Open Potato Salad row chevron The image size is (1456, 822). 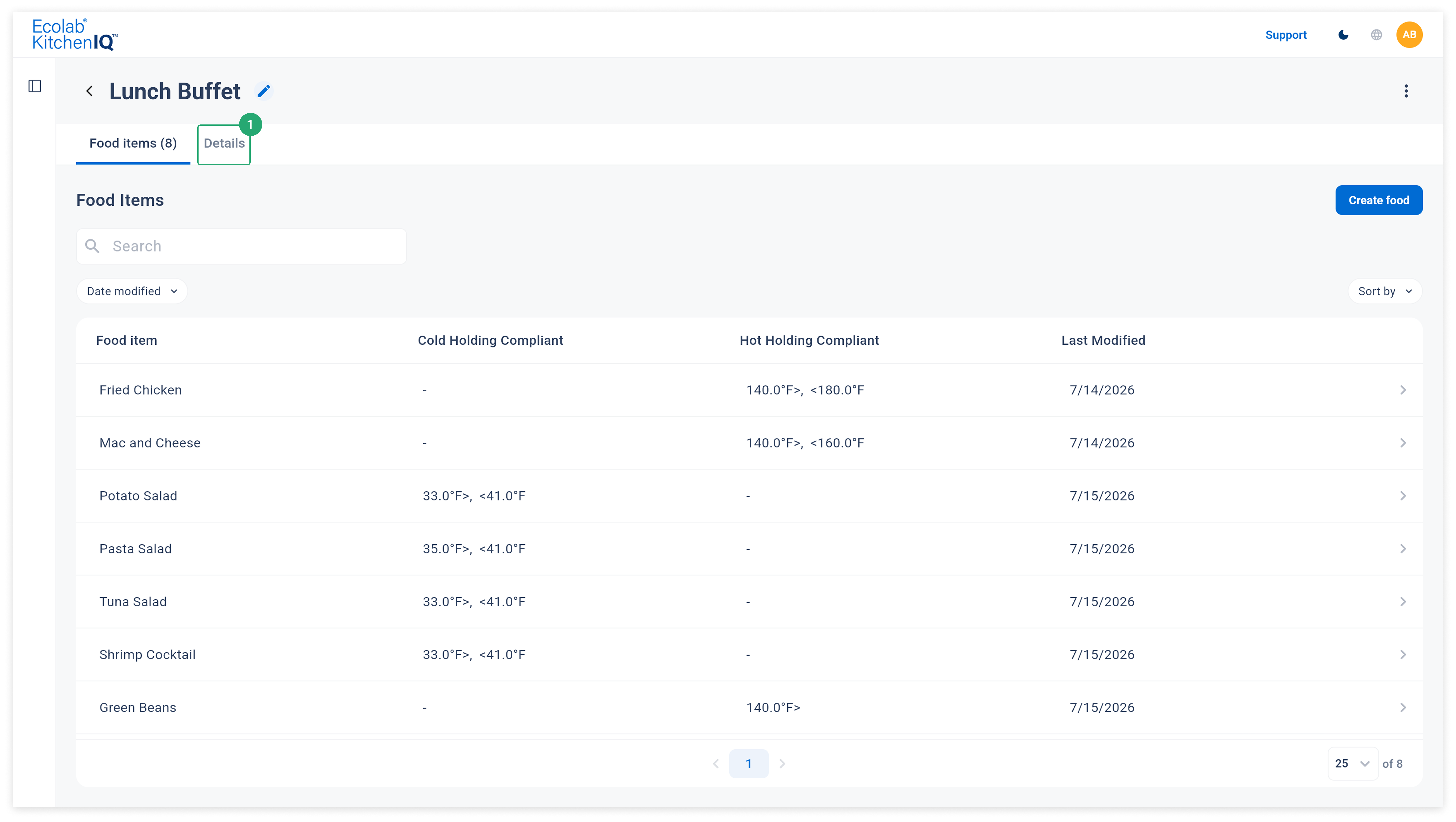click(x=1403, y=496)
